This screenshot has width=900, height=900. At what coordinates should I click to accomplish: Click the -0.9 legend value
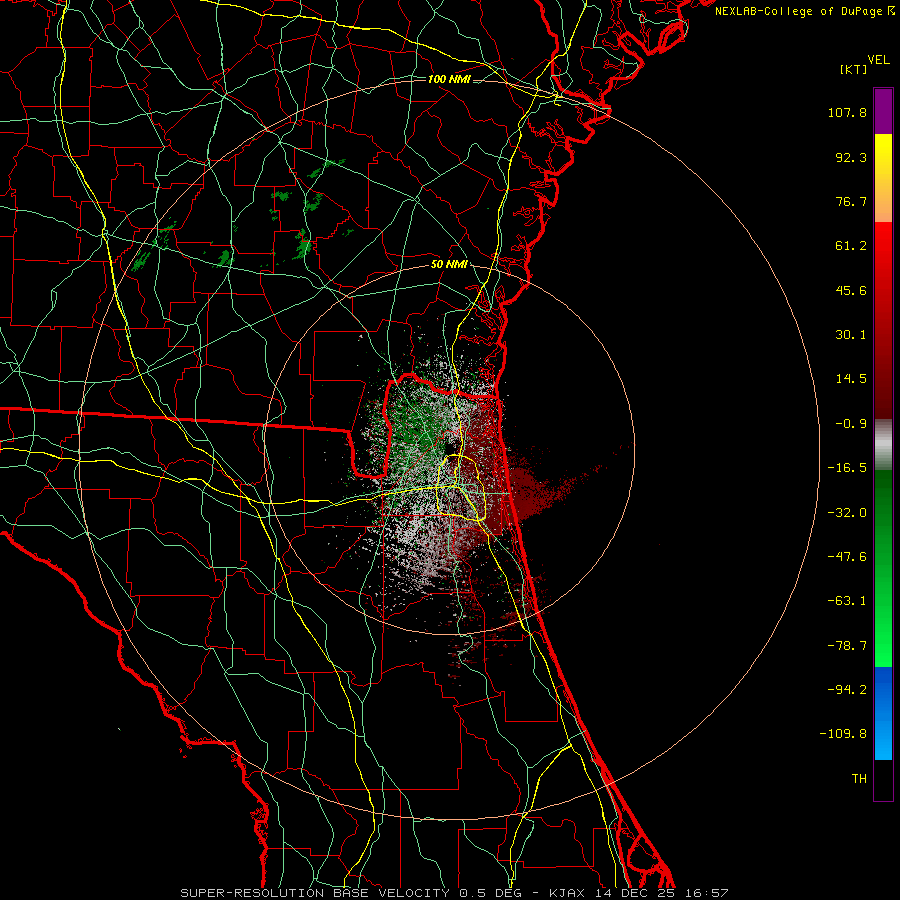click(x=851, y=424)
